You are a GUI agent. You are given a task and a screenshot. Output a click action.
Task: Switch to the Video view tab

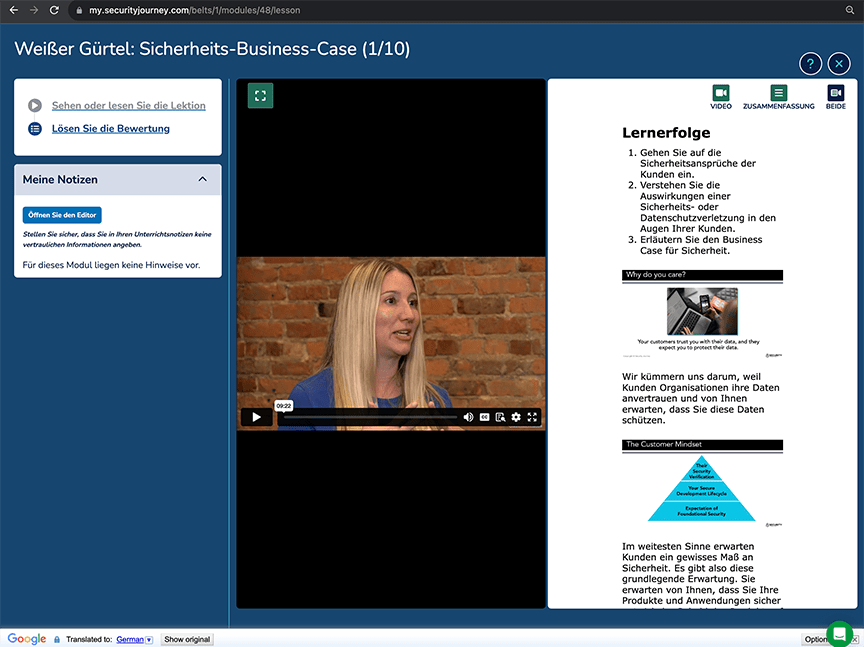tap(721, 97)
